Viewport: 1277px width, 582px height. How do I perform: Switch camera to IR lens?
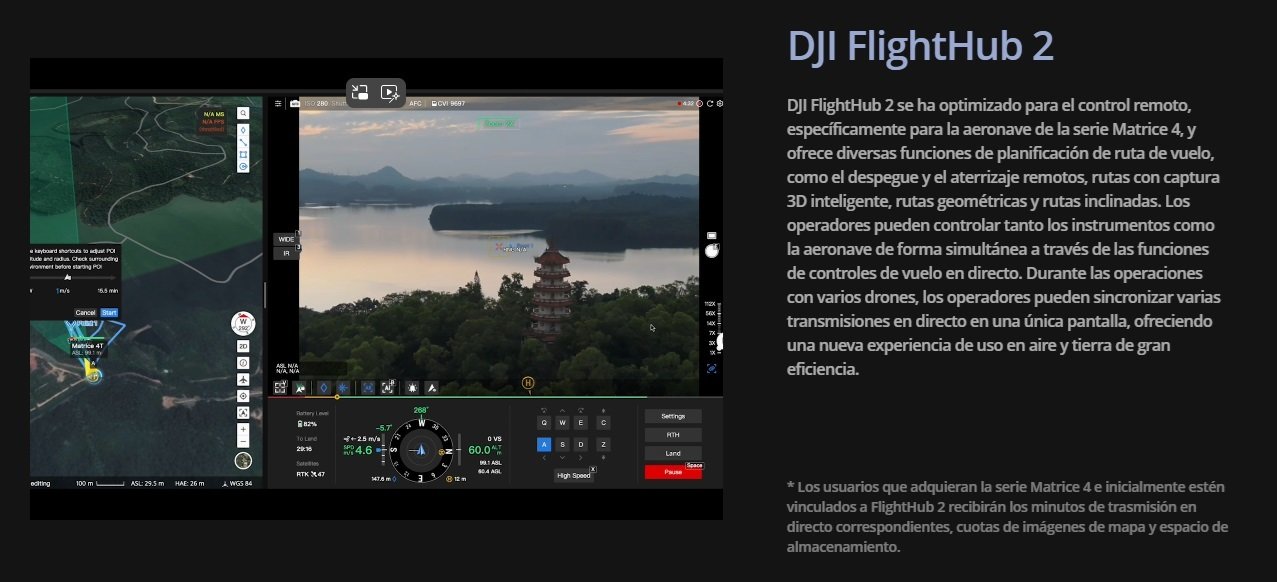(x=285, y=254)
